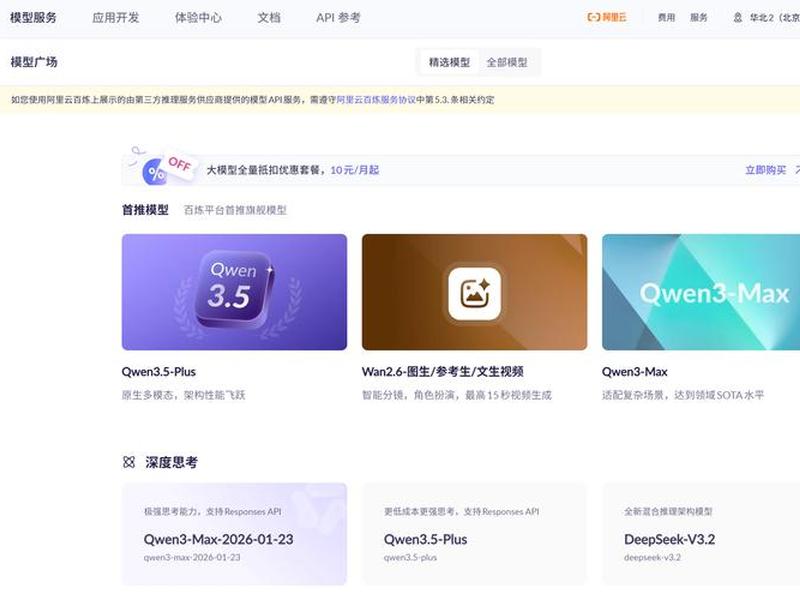
Task: Open the Wan2.6 brown banner thumbnail
Action: coord(474,292)
